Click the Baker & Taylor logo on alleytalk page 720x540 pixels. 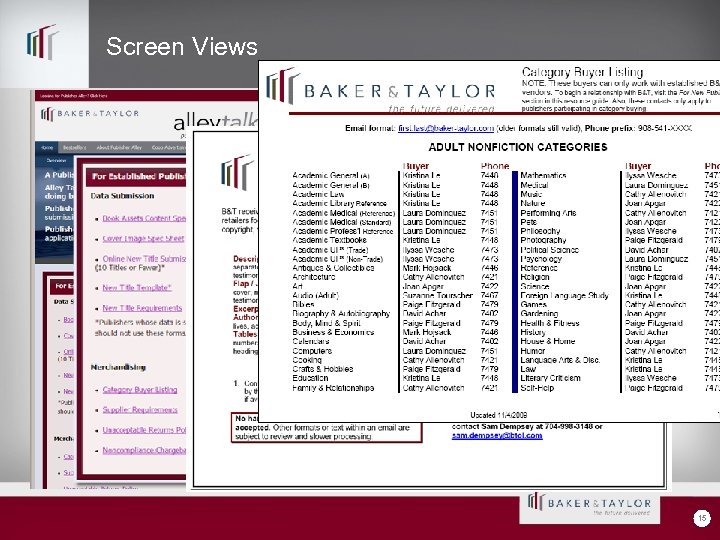[x=90, y=113]
